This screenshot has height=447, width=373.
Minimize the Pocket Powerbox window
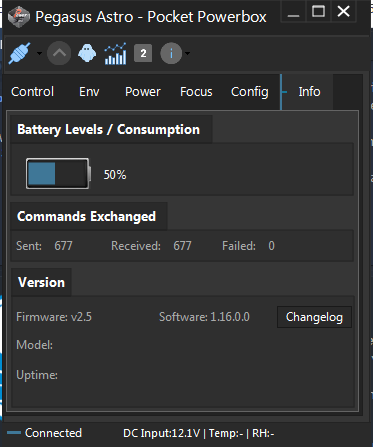293,12
